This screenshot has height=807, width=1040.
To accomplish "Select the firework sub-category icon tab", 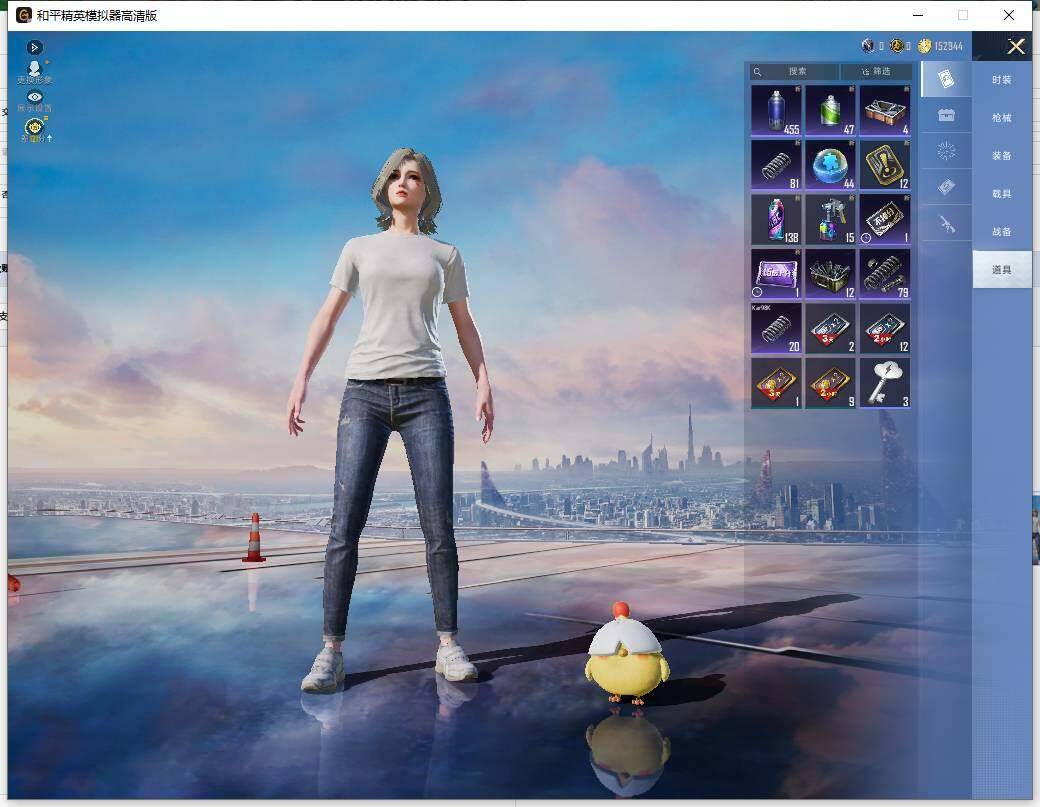I will tap(946, 151).
